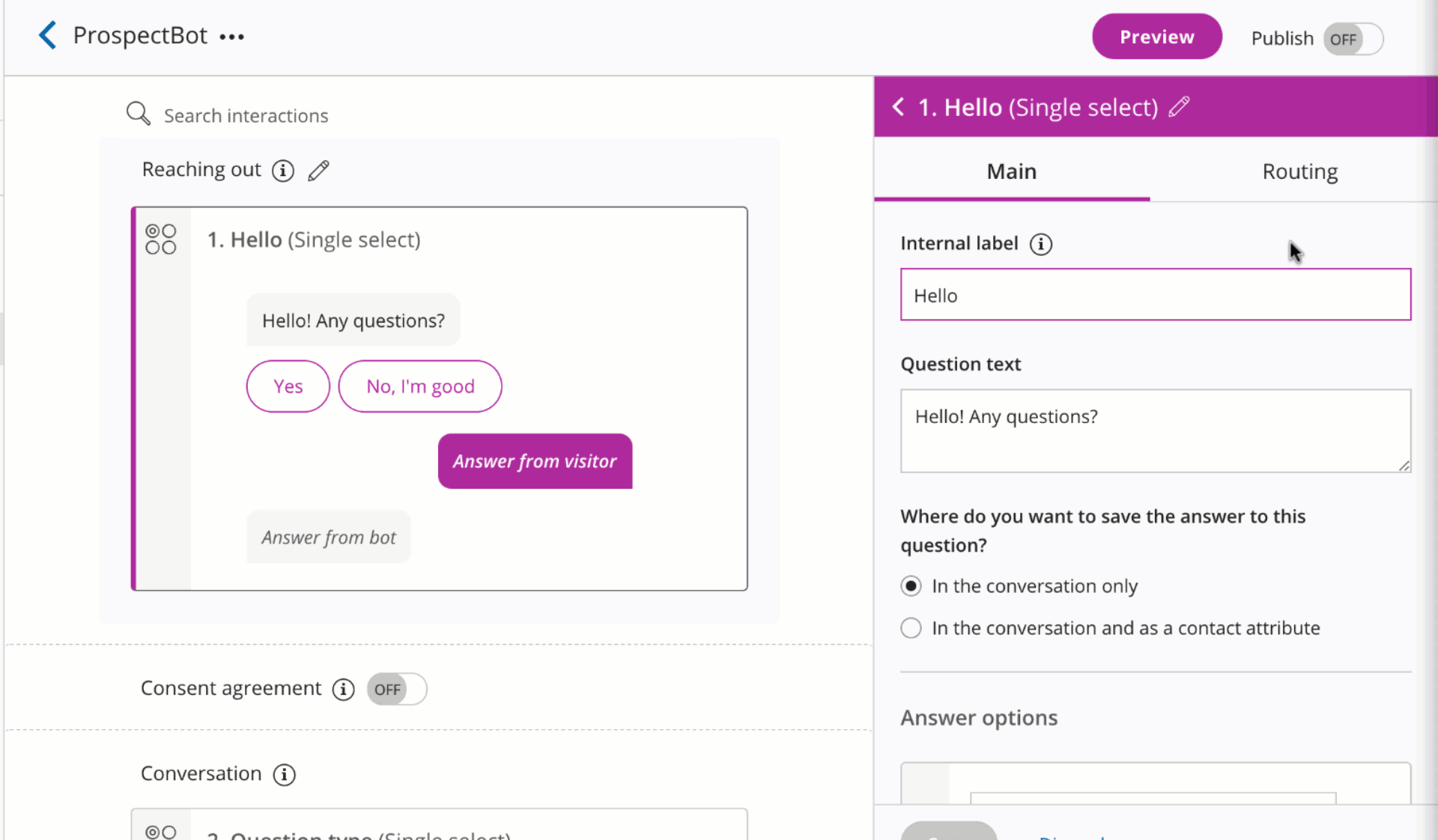Show info for Internal label
This screenshot has height=840, width=1438.
point(1041,244)
